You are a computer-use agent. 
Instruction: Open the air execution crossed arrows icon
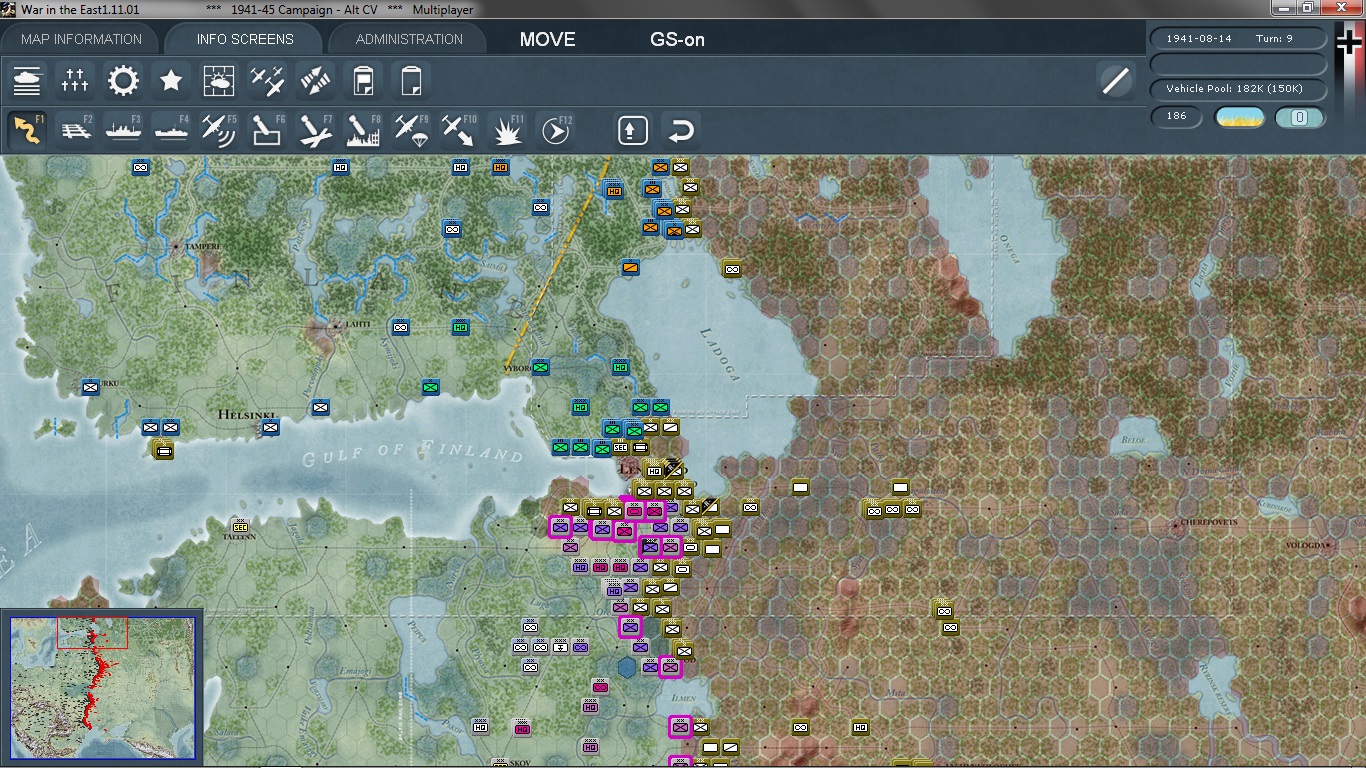click(x=315, y=81)
